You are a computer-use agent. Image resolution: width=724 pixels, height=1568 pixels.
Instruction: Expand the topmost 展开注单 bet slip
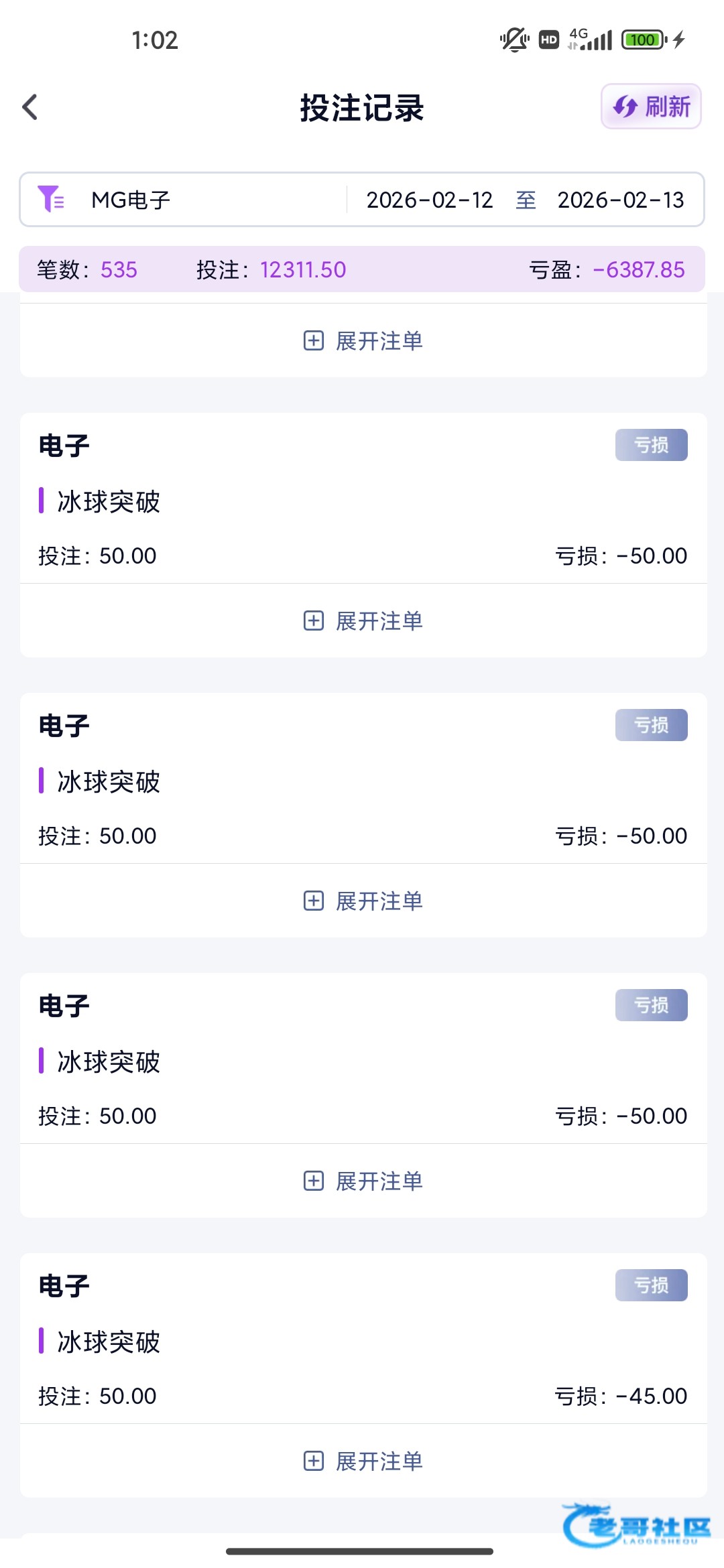point(363,341)
